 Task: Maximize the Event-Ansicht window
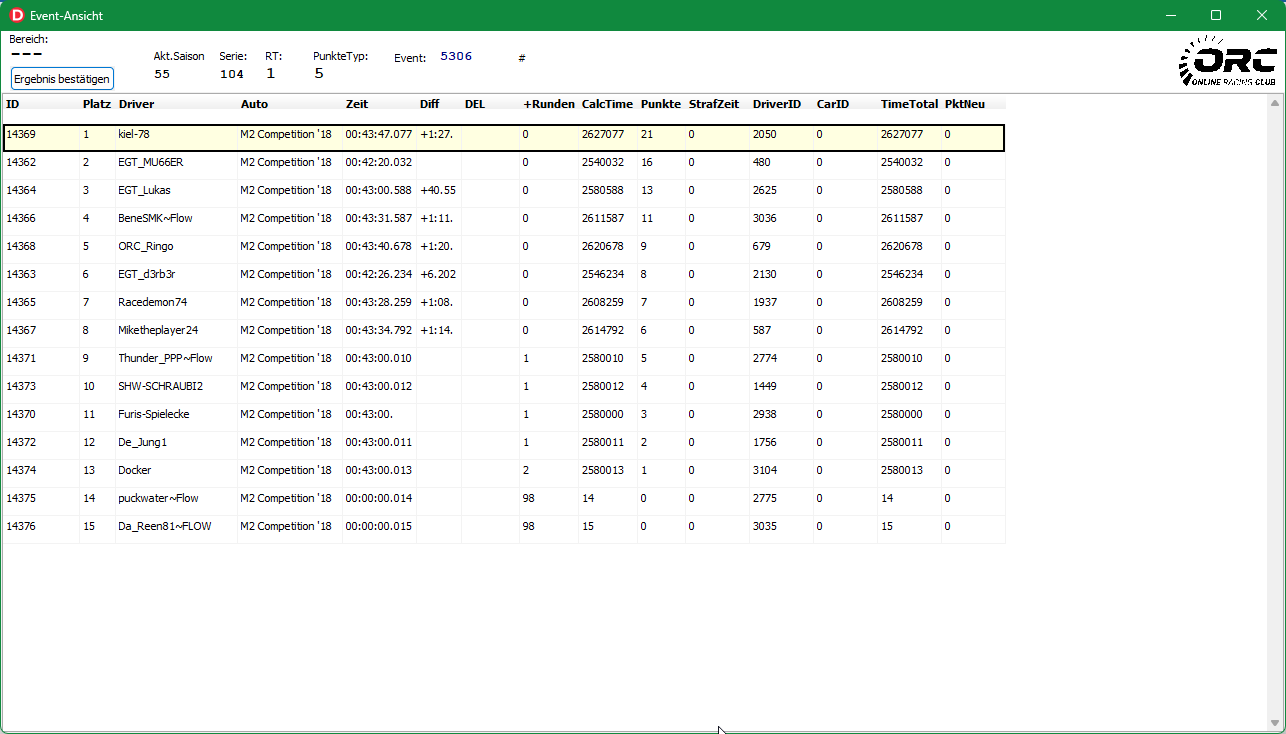1216,15
